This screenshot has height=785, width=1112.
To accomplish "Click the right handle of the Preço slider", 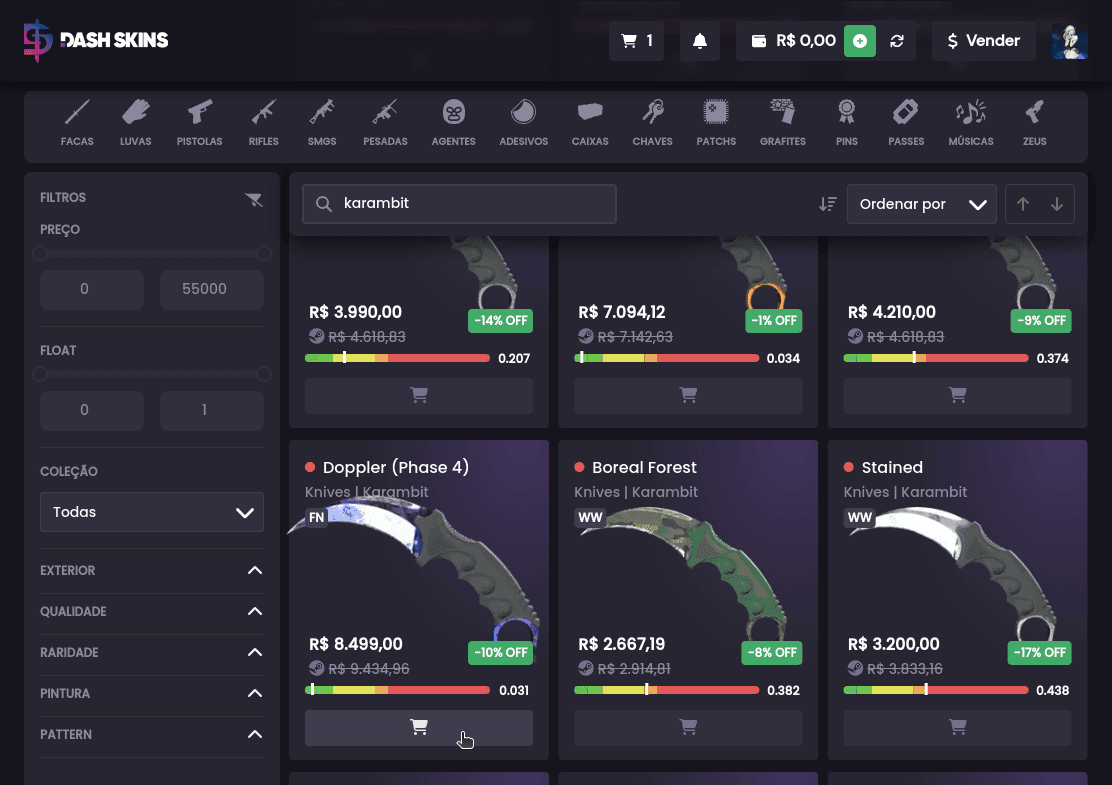I will coord(264,253).
